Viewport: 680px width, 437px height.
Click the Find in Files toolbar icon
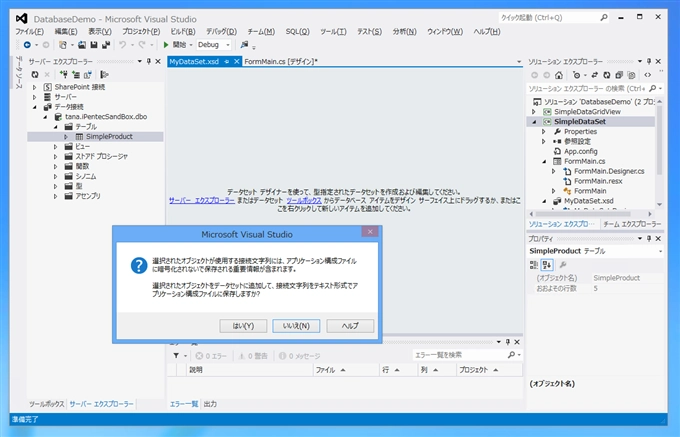(x=244, y=45)
